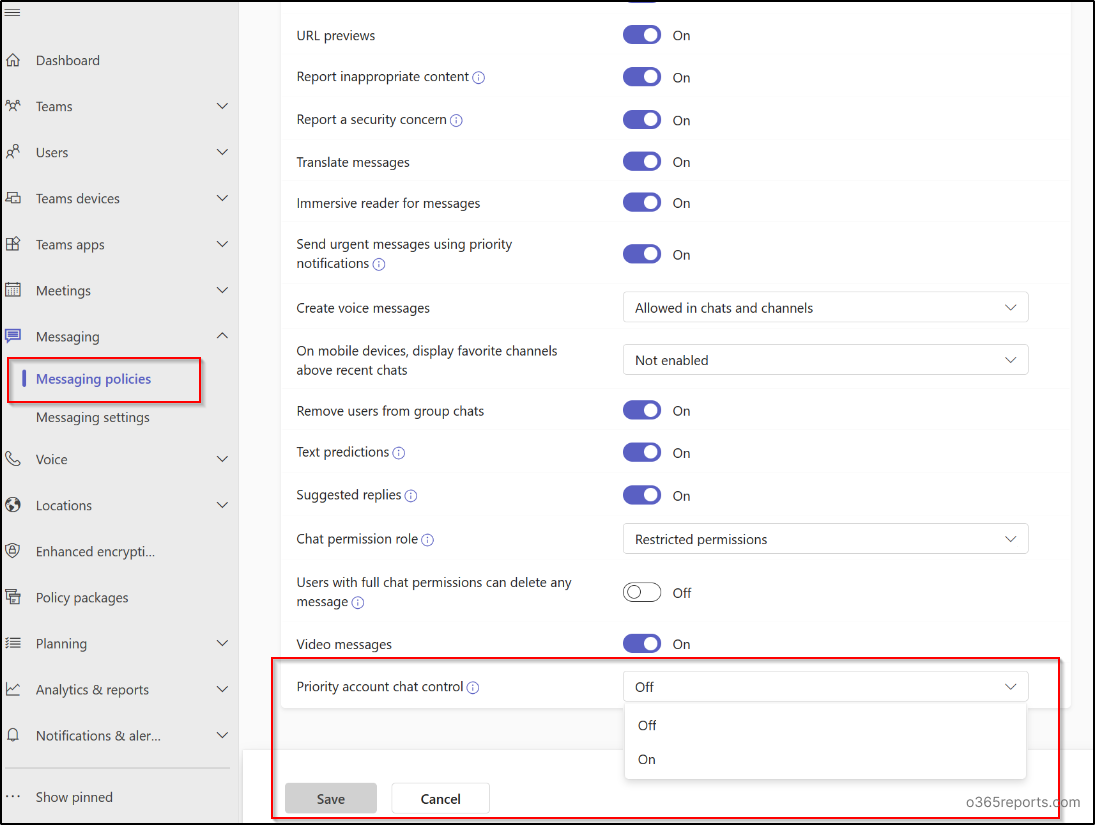Image resolution: width=1095 pixels, height=825 pixels.
Task: Open Messaging policies page
Action: coord(94,379)
